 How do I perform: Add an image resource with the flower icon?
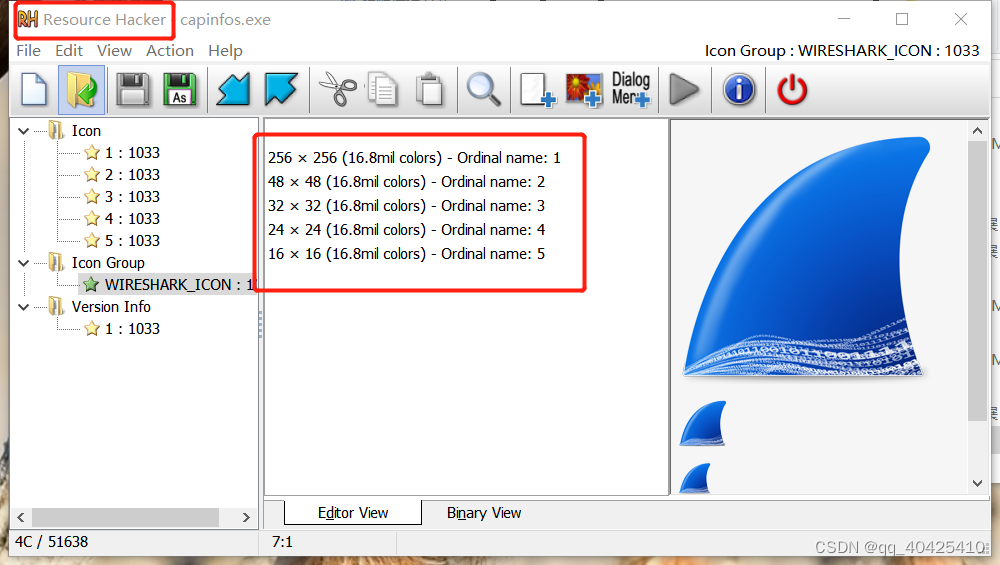[x=584, y=89]
